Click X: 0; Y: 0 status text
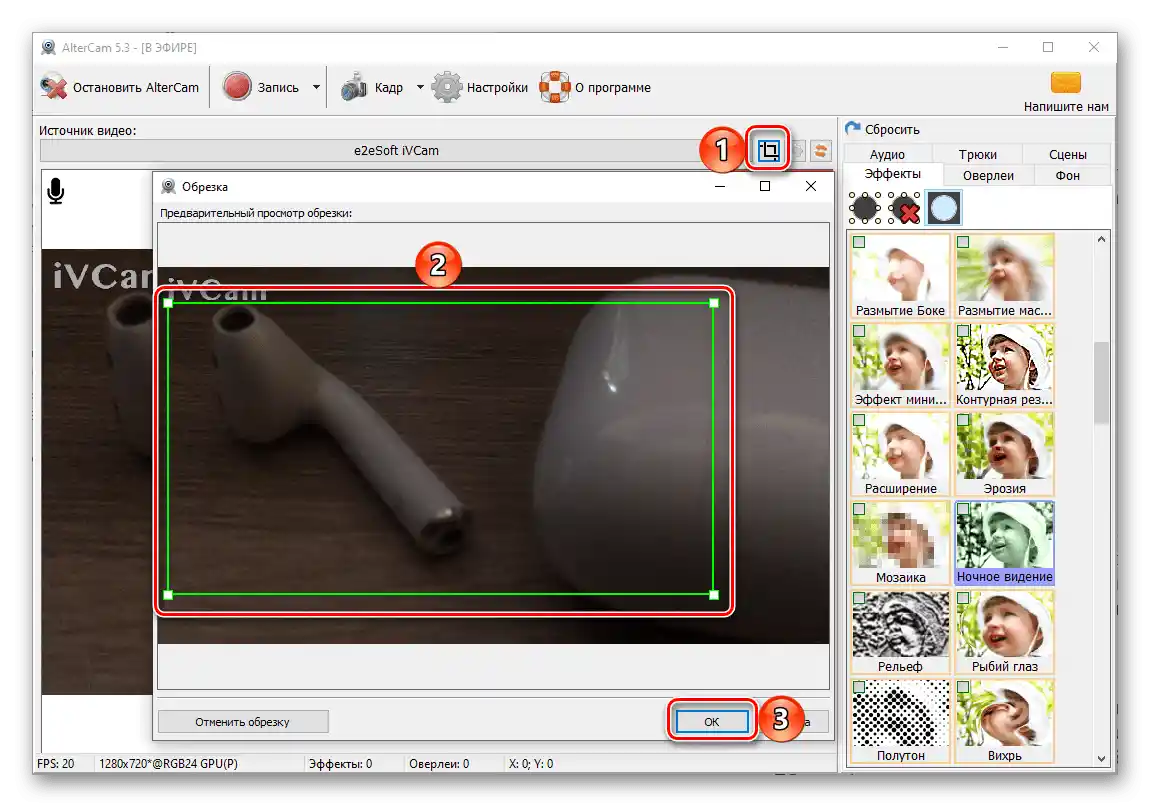The height and width of the screenshot is (807, 1150). pos(531,764)
